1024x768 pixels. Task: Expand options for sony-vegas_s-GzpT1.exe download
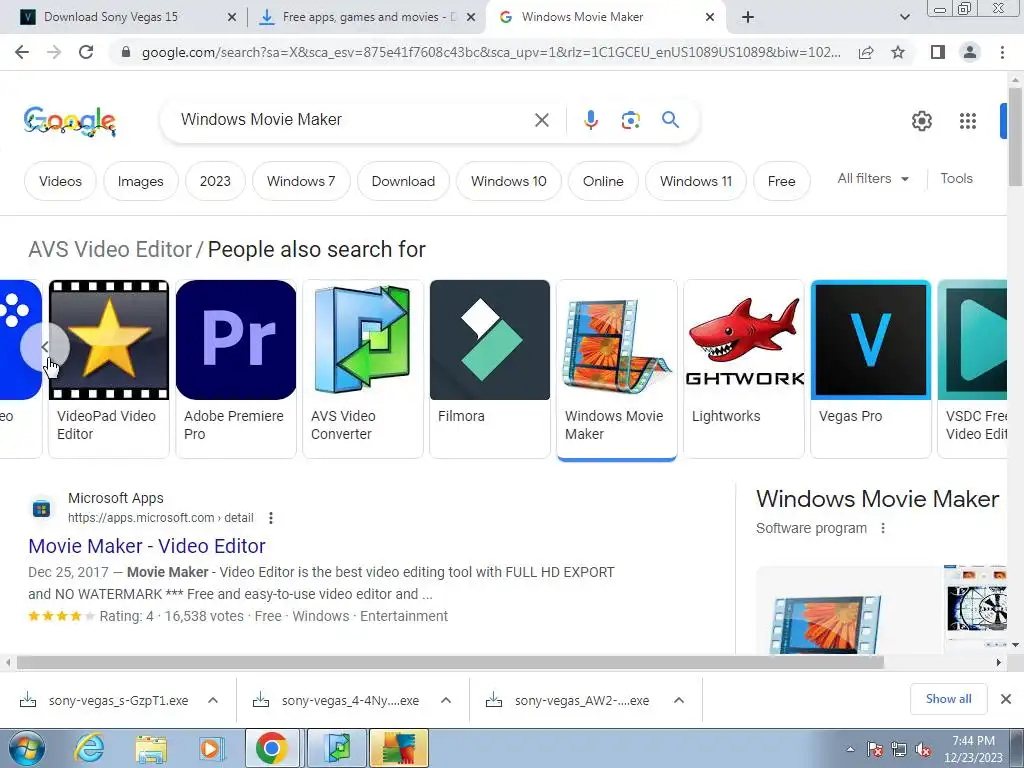click(x=213, y=701)
